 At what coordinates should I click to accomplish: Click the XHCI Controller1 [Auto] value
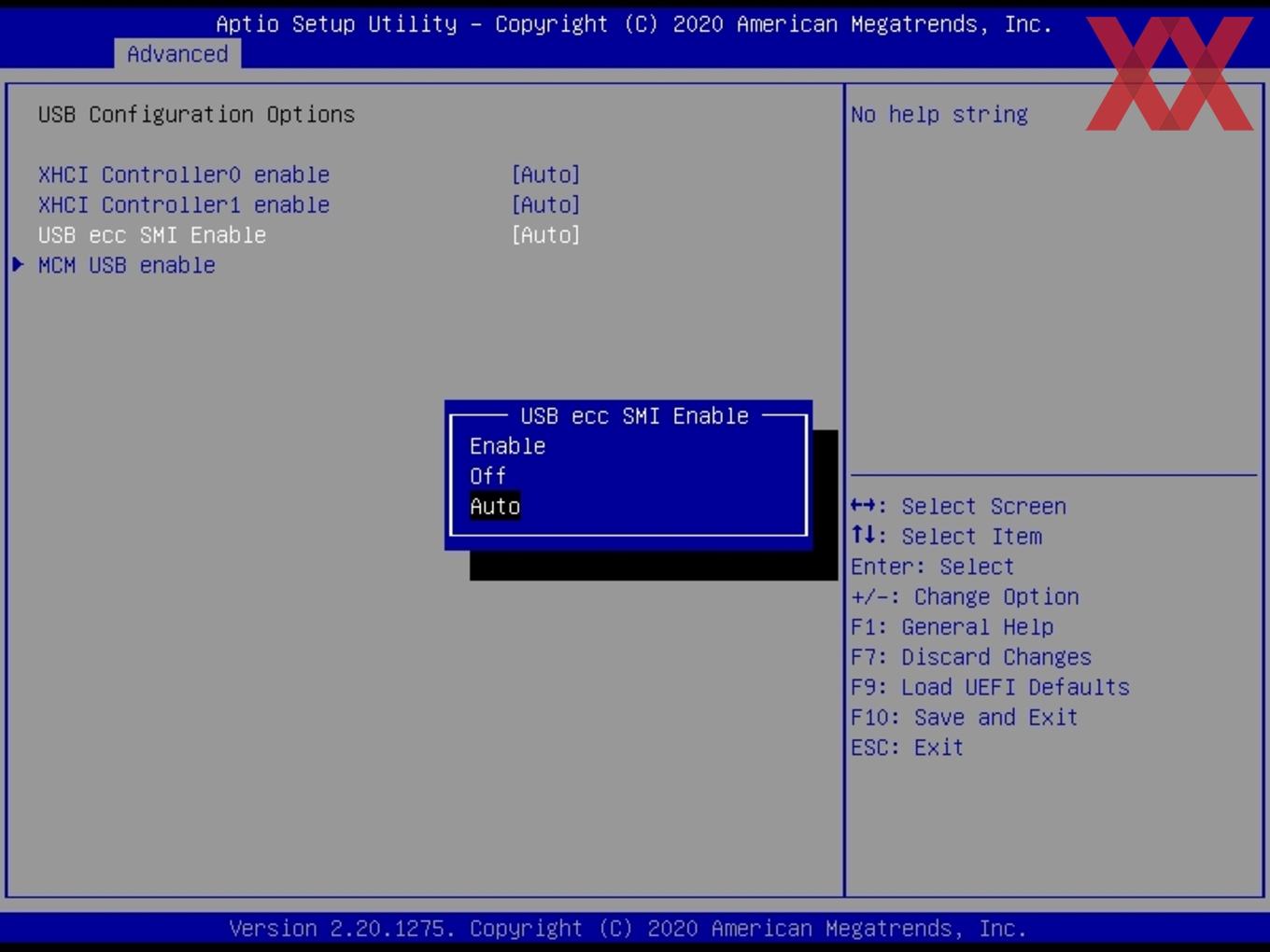click(x=546, y=204)
